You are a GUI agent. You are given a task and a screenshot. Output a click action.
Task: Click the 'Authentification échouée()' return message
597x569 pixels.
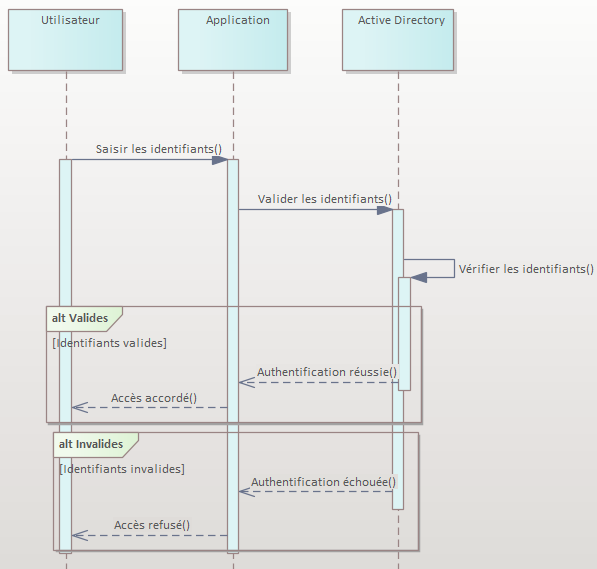pos(324,482)
